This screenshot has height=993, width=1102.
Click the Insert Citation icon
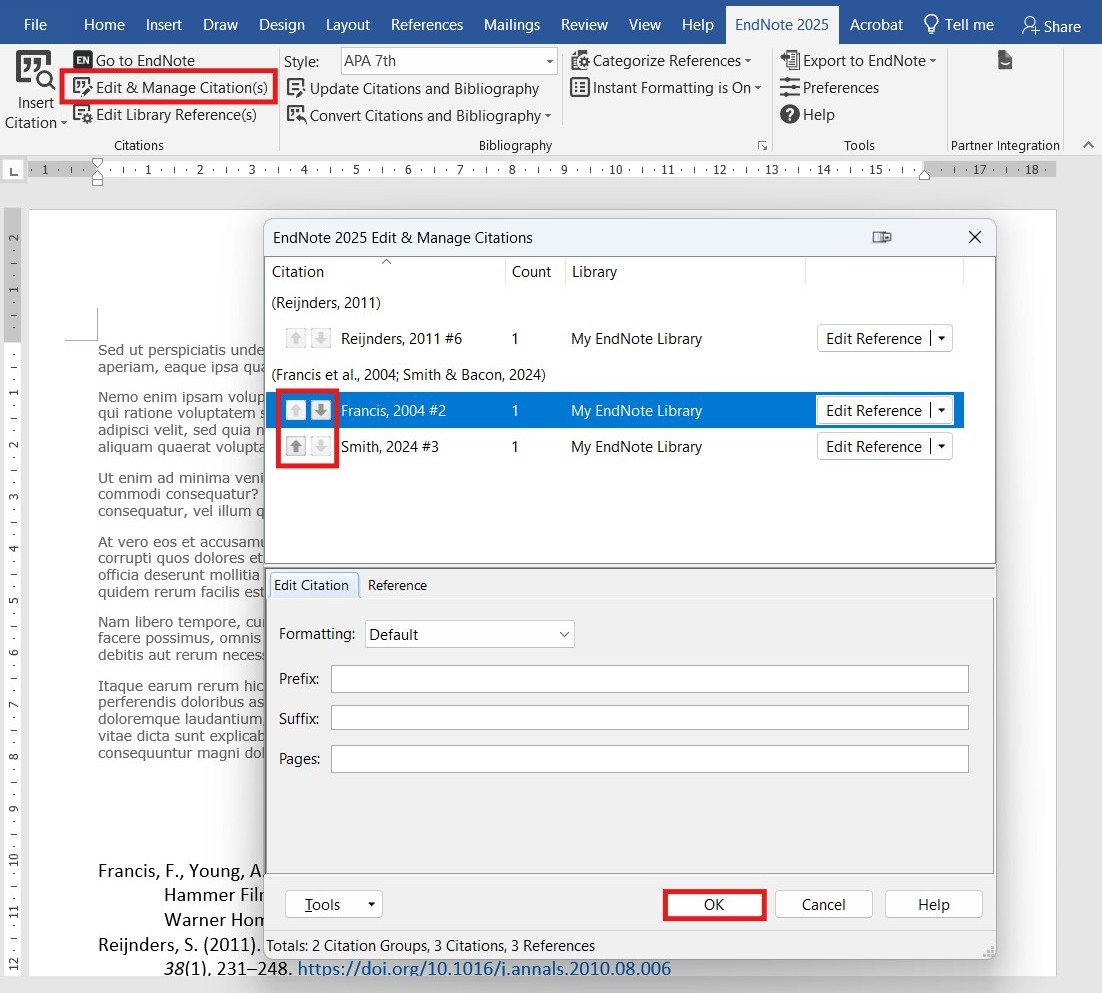(34, 70)
